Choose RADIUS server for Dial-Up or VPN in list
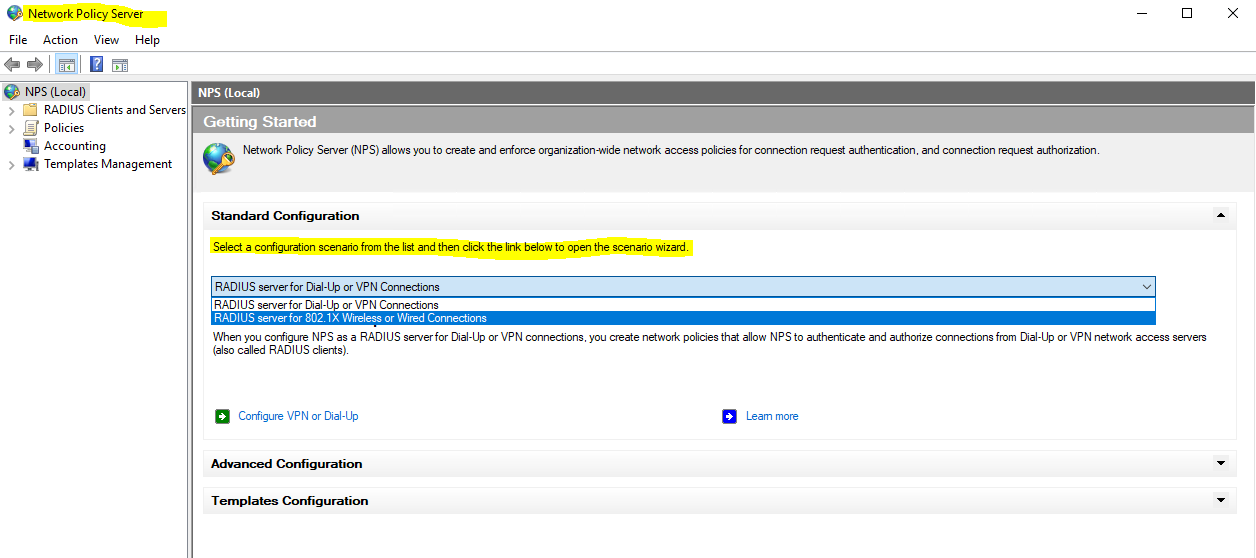 click(683, 305)
